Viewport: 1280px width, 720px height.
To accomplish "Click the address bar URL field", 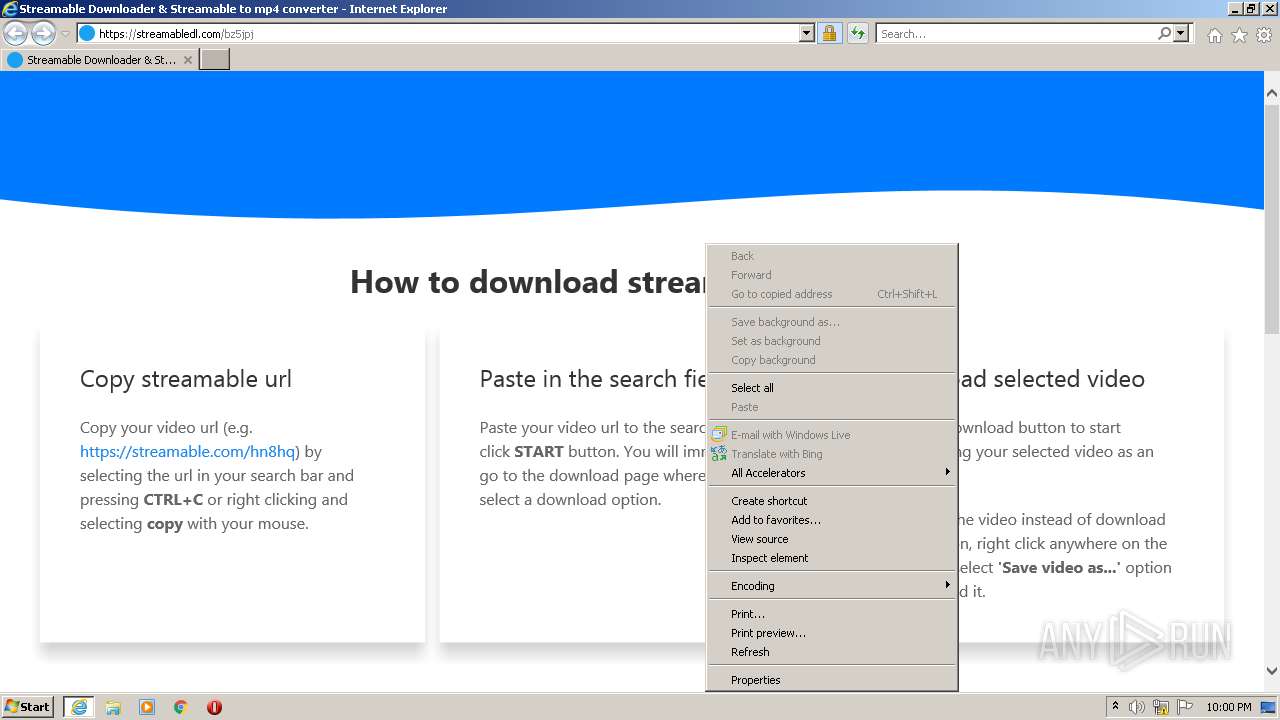I will tap(437, 33).
